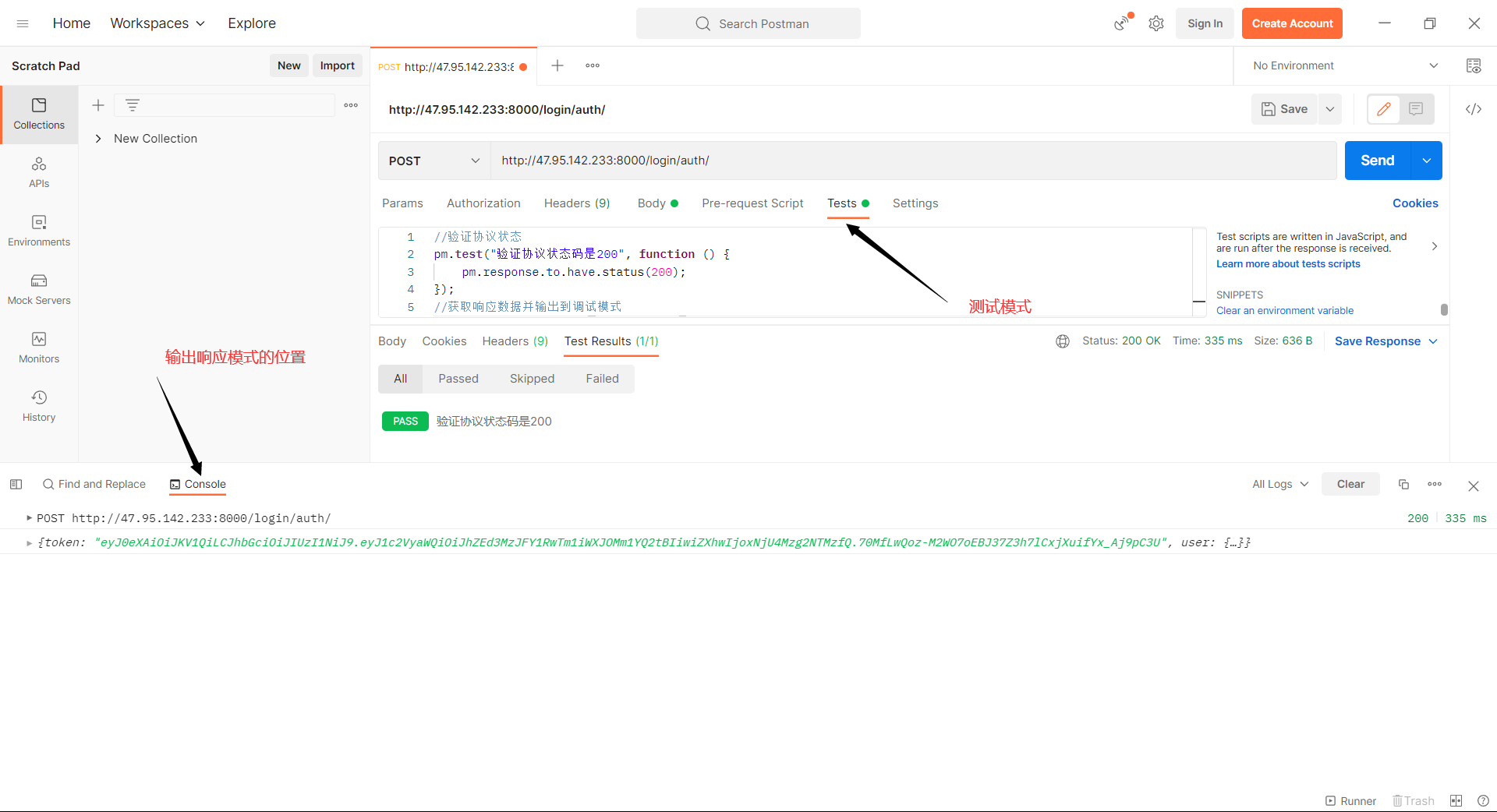Select the Tests tab
The image size is (1497, 812).
(848, 203)
